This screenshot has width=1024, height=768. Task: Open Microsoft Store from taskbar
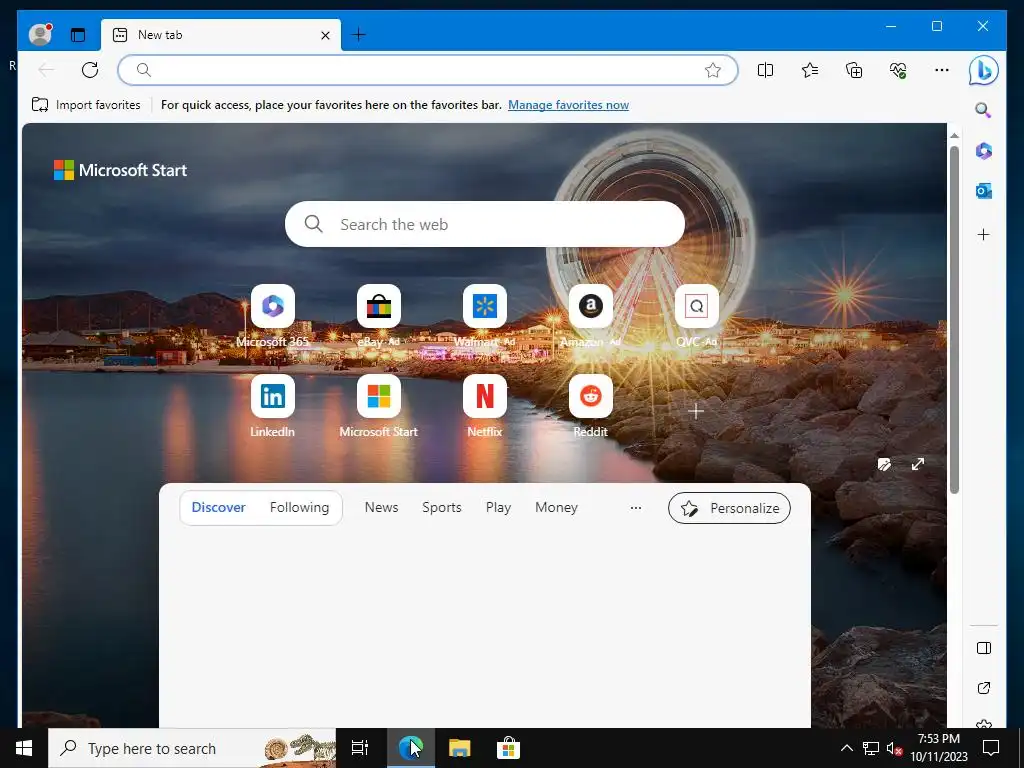tap(508, 748)
